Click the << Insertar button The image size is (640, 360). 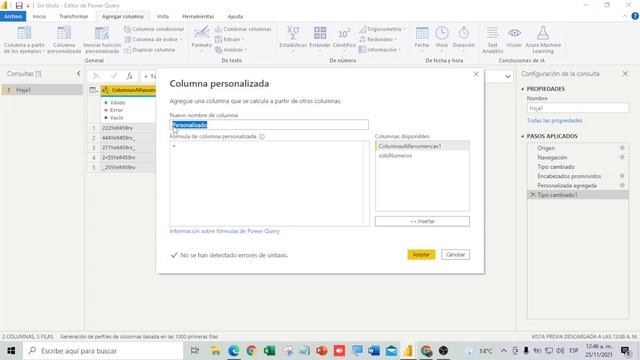tap(422, 221)
